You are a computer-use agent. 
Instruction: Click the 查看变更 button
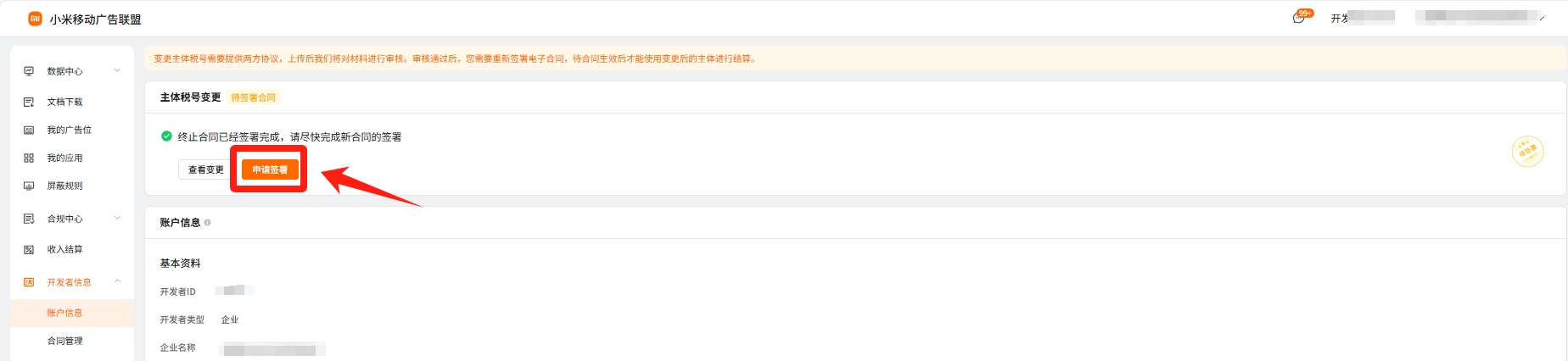pyautogui.click(x=206, y=169)
